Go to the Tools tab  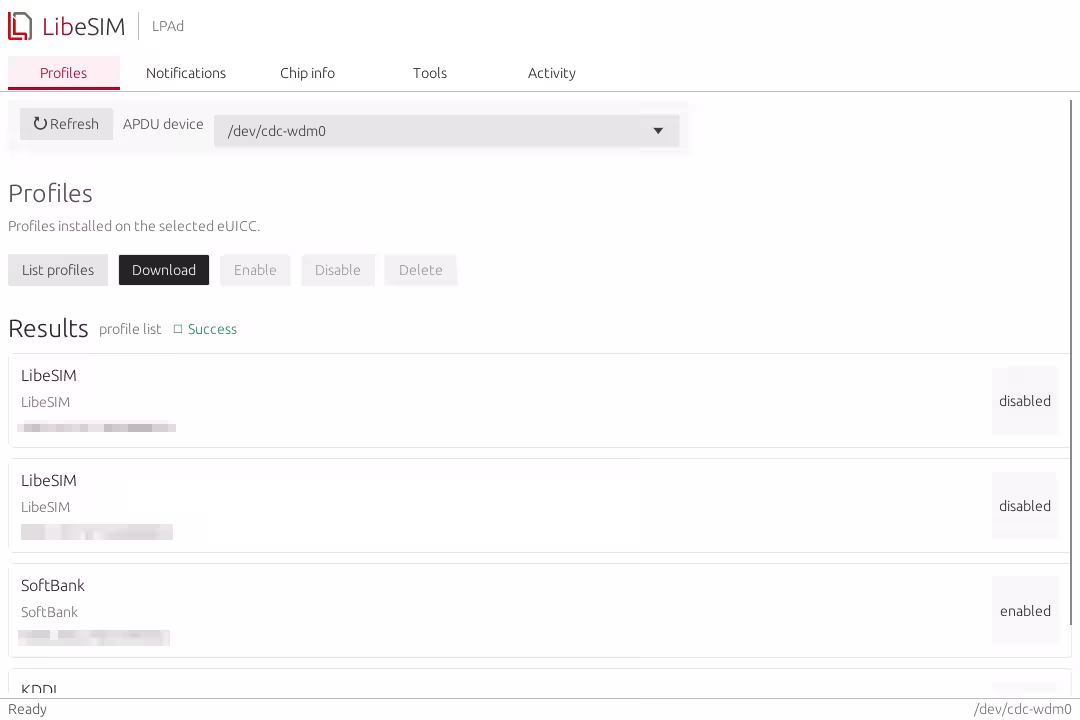point(430,73)
